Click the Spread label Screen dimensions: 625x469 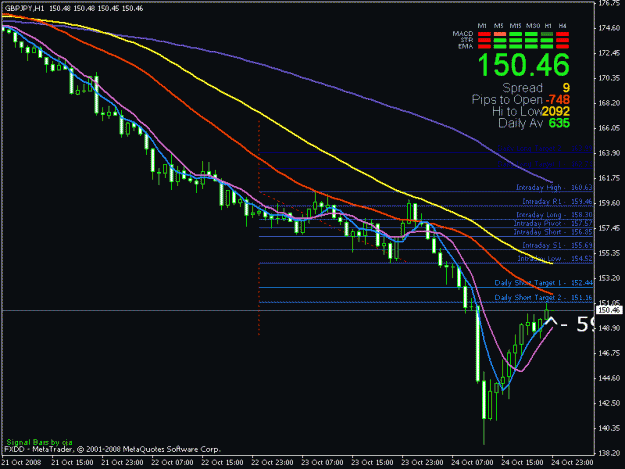(x=522, y=88)
